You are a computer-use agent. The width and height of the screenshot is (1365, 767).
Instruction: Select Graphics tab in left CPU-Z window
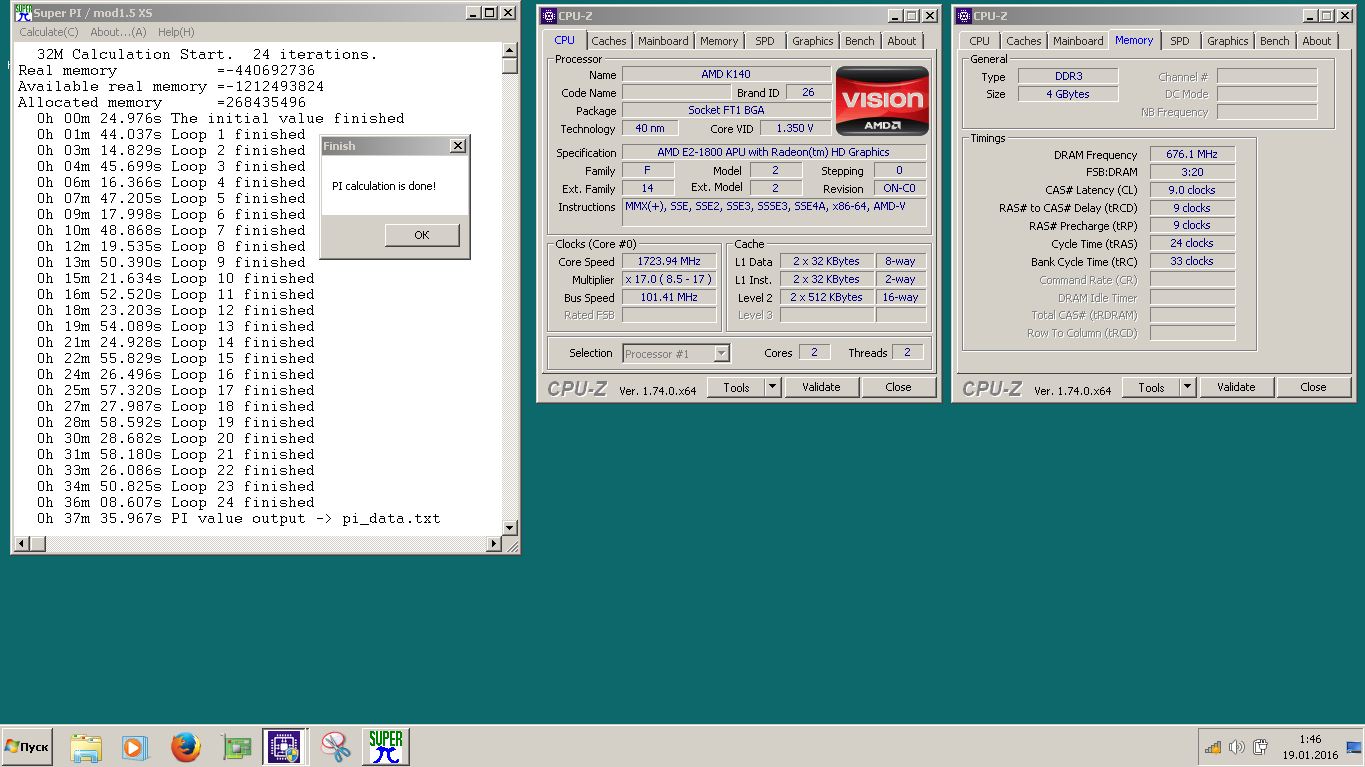(812, 41)
